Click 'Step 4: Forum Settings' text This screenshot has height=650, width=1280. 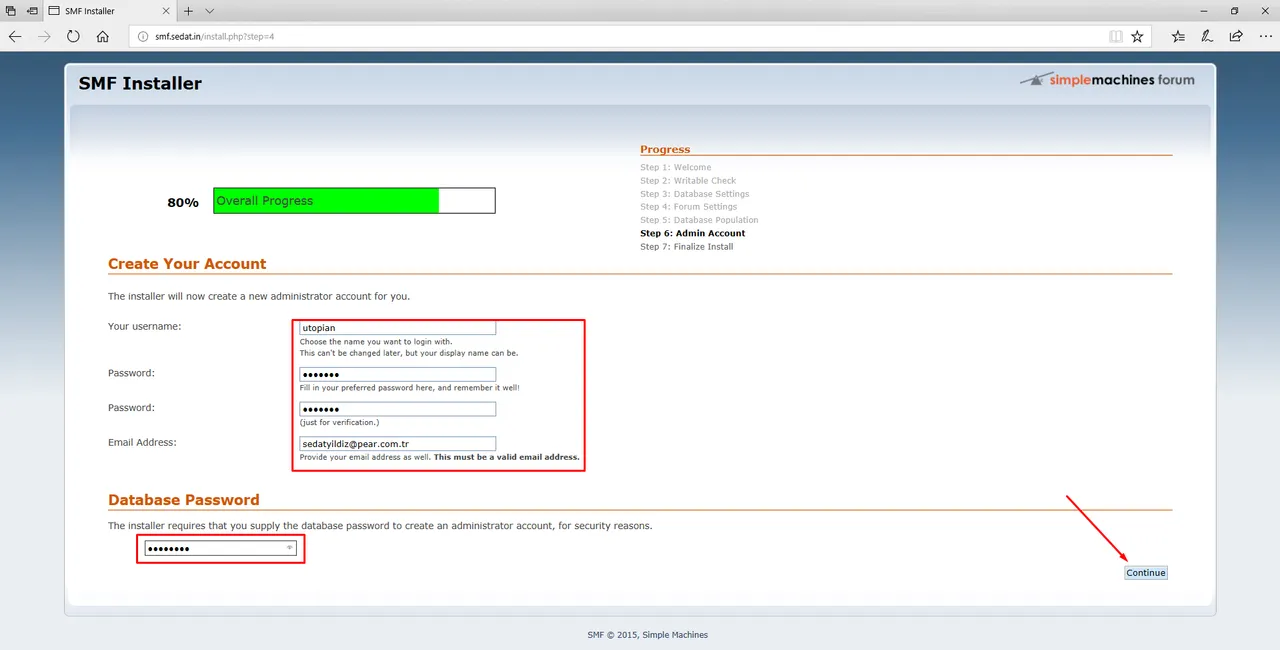click(x=689, y=207)
